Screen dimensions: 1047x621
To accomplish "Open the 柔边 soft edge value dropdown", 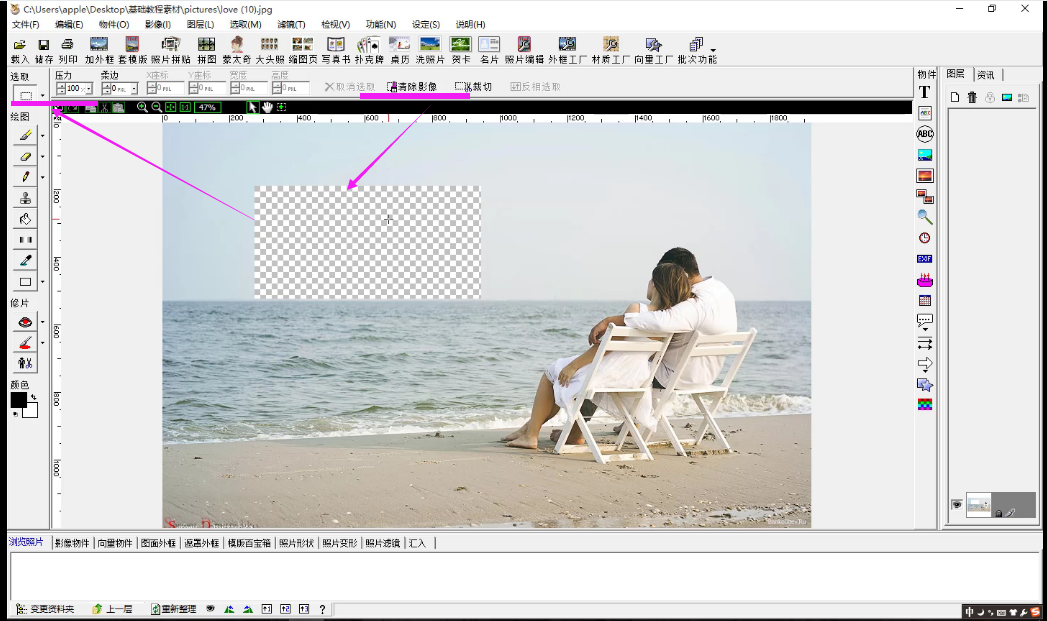I will (134, 88).
